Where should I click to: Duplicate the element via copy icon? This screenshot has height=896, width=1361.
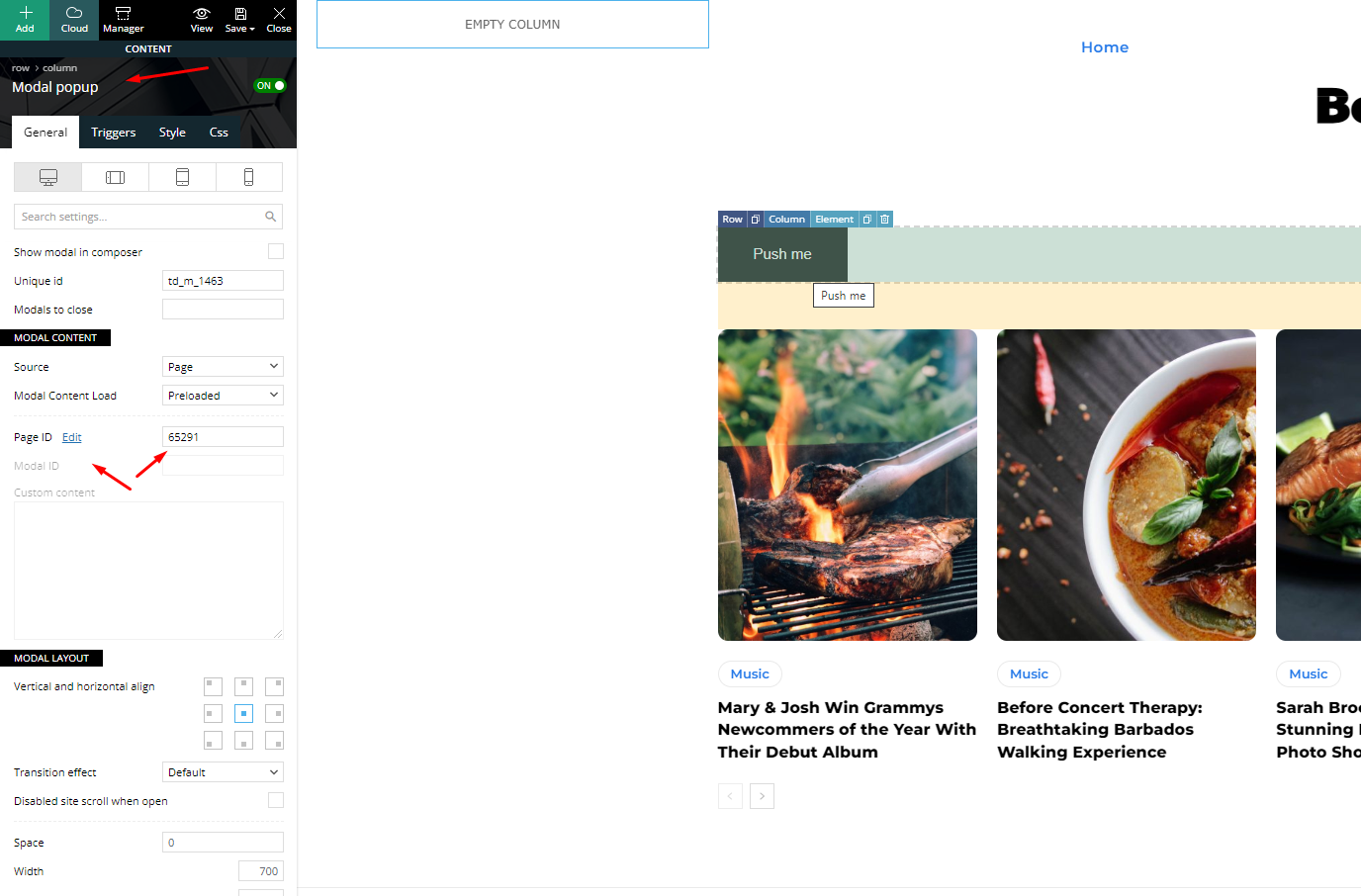point(867,220)
